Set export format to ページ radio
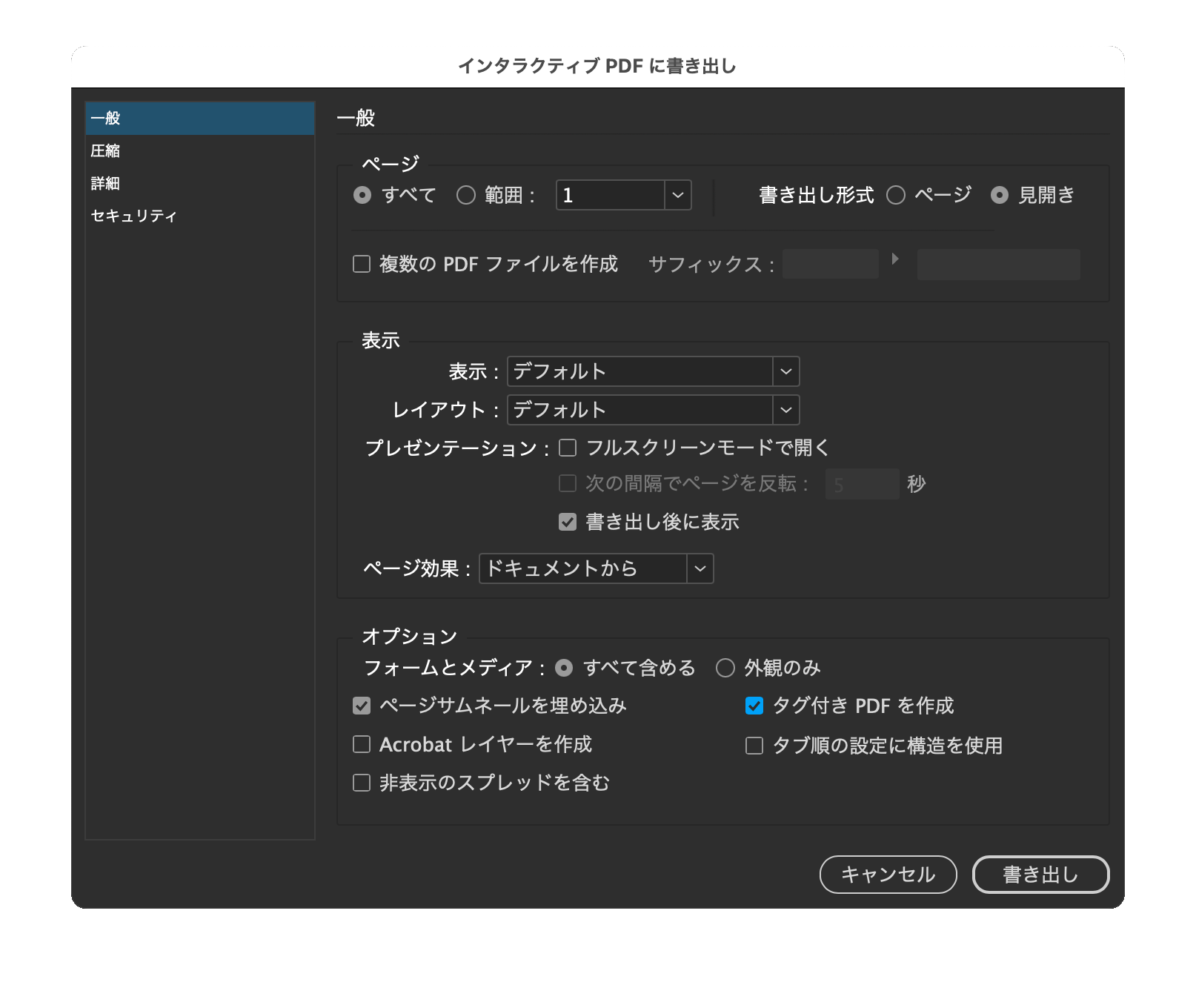The height and width of the screenshot is (1008, 1196). (x=896, y=195)
